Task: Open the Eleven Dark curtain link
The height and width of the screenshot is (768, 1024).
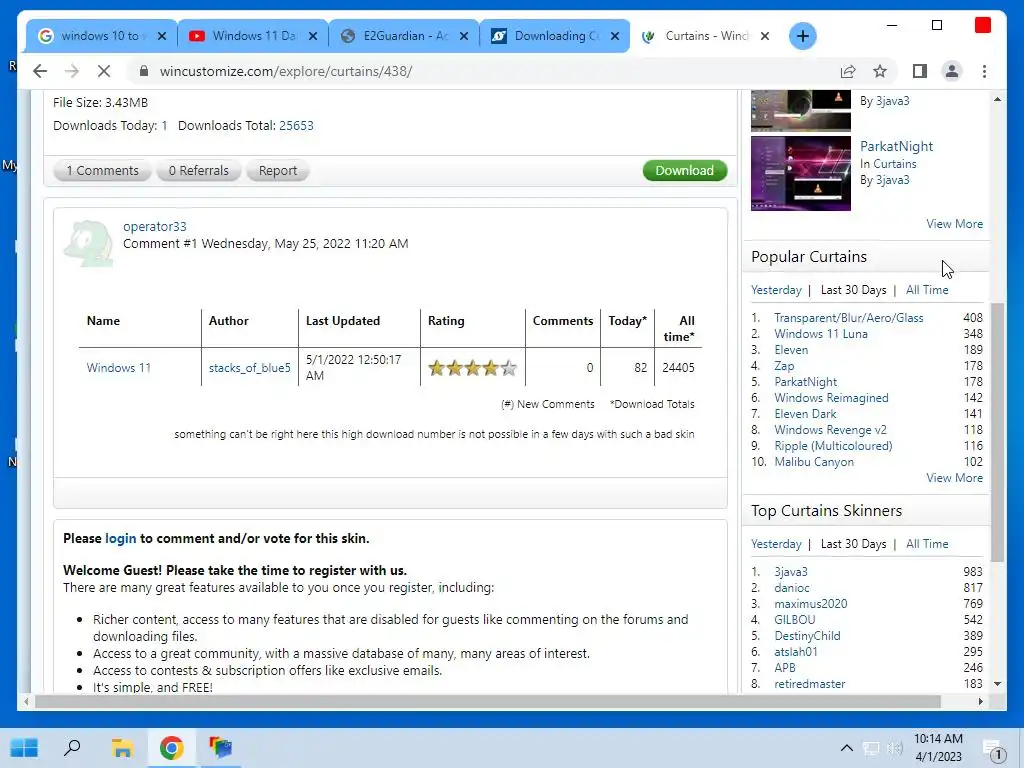Action: [x=805, y=414]
